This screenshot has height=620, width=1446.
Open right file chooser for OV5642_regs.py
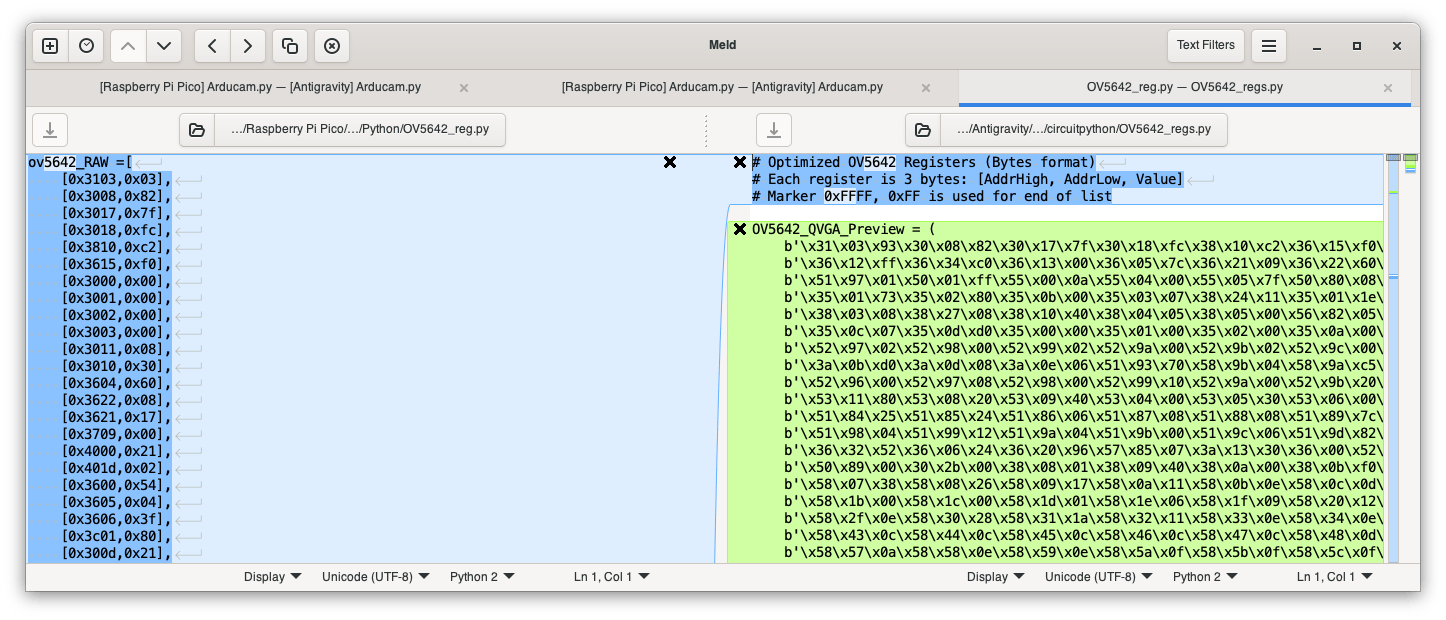[923, 130]
